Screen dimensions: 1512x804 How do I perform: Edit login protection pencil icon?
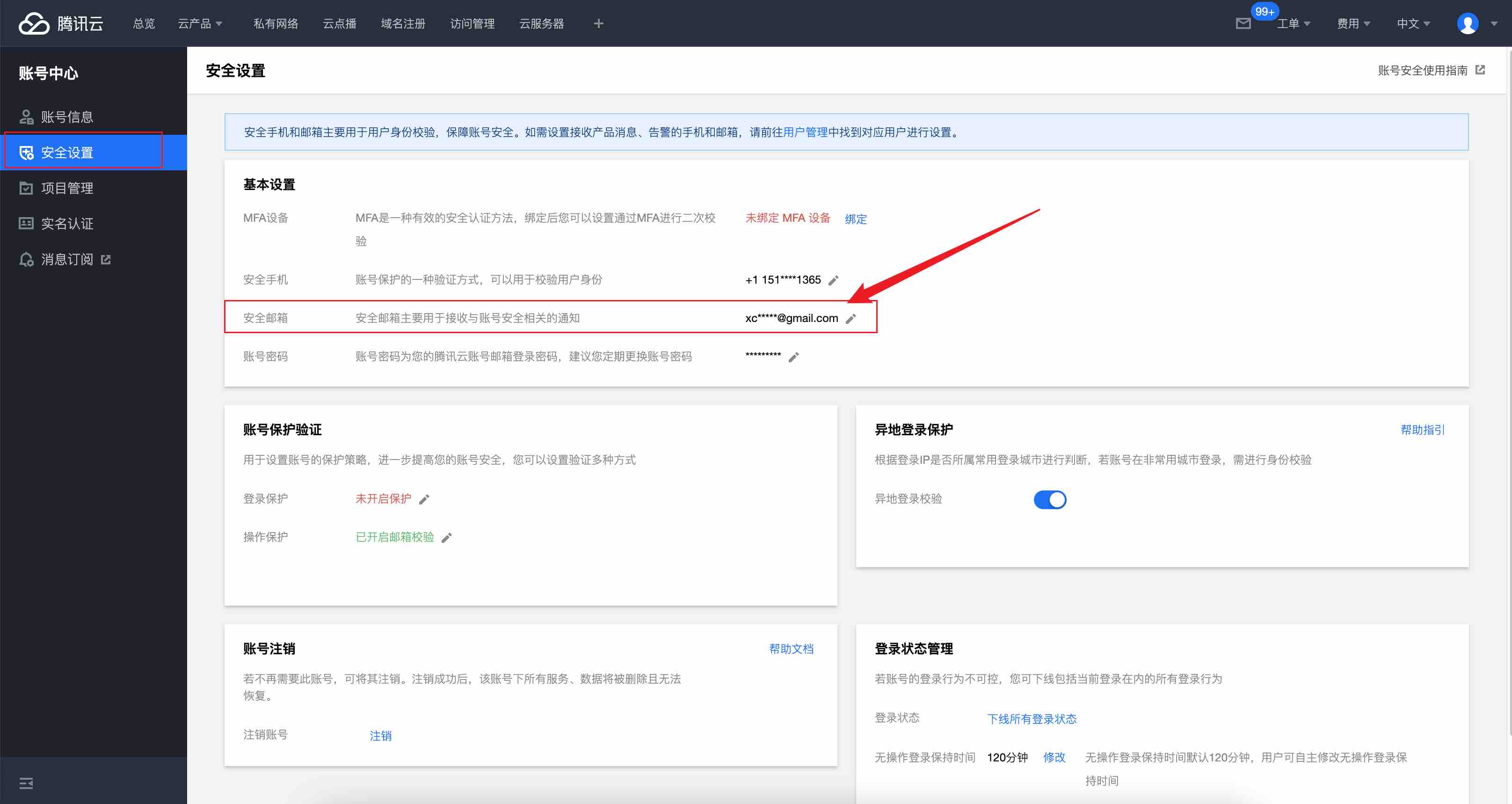tap(424, 499)
